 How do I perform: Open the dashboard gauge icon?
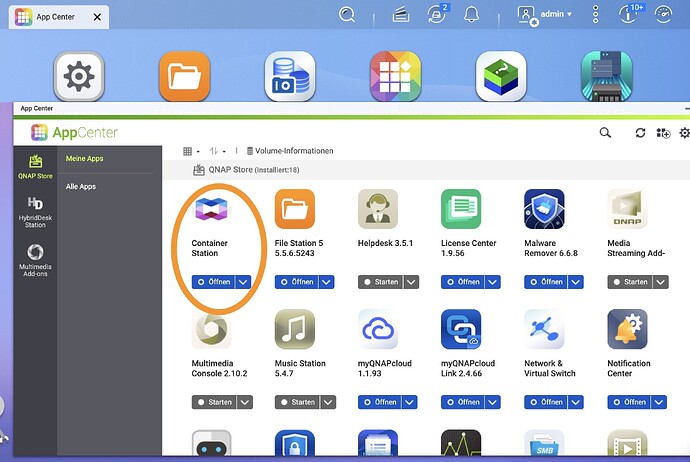(664, 15)
